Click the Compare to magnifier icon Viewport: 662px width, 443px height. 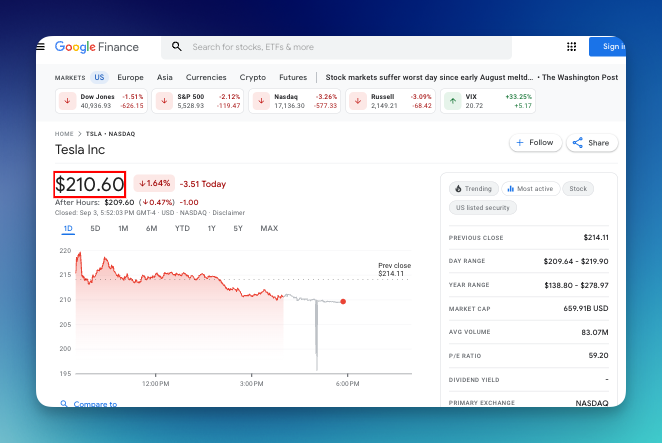64,404
